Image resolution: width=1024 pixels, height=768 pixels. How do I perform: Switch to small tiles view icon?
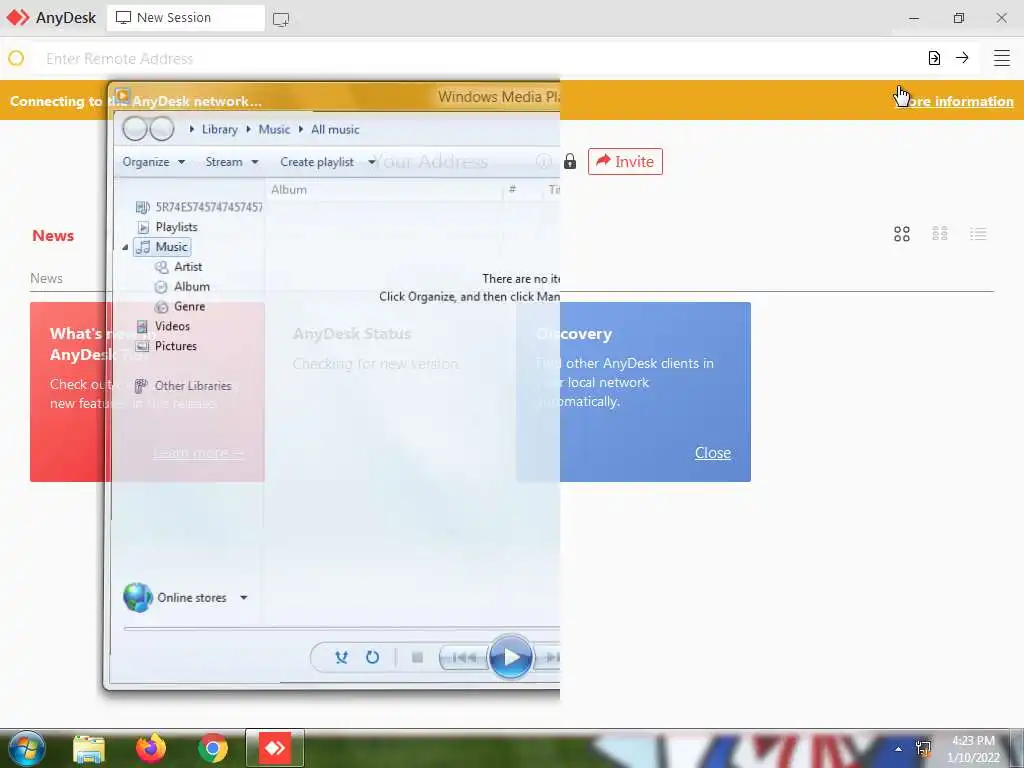(x=940, y=234)
